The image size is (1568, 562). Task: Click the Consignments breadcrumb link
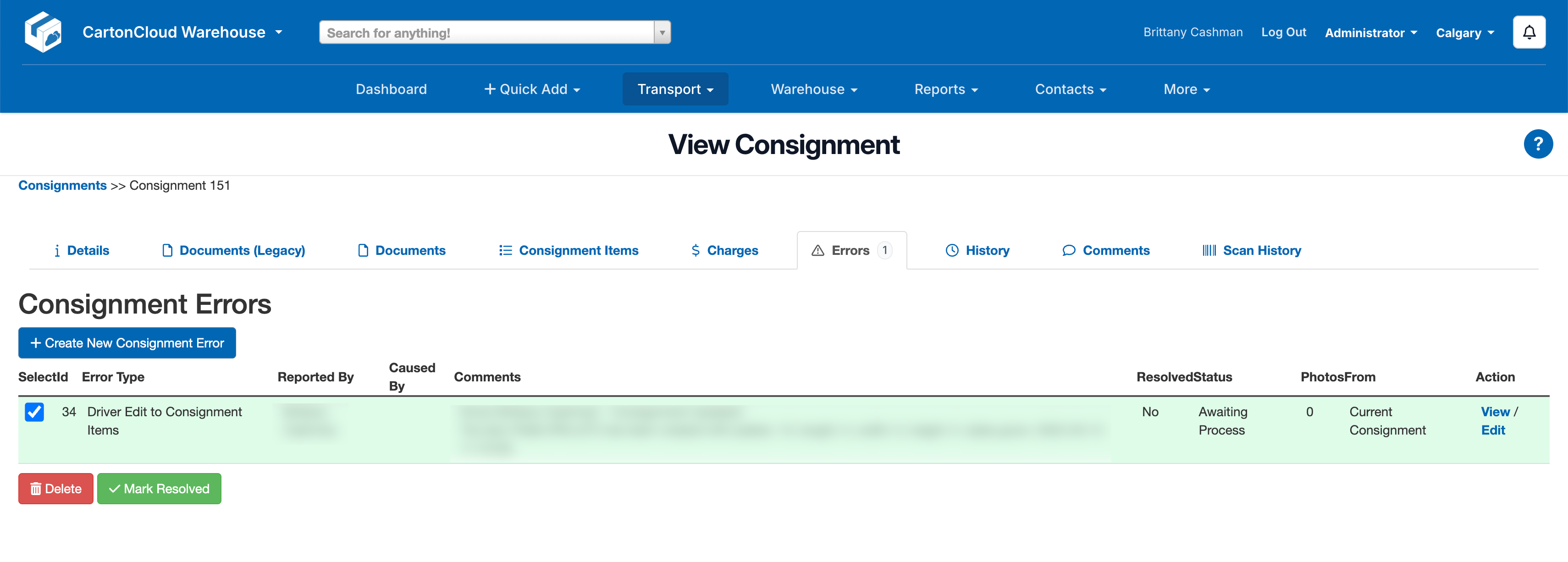(x=62, y=186)
